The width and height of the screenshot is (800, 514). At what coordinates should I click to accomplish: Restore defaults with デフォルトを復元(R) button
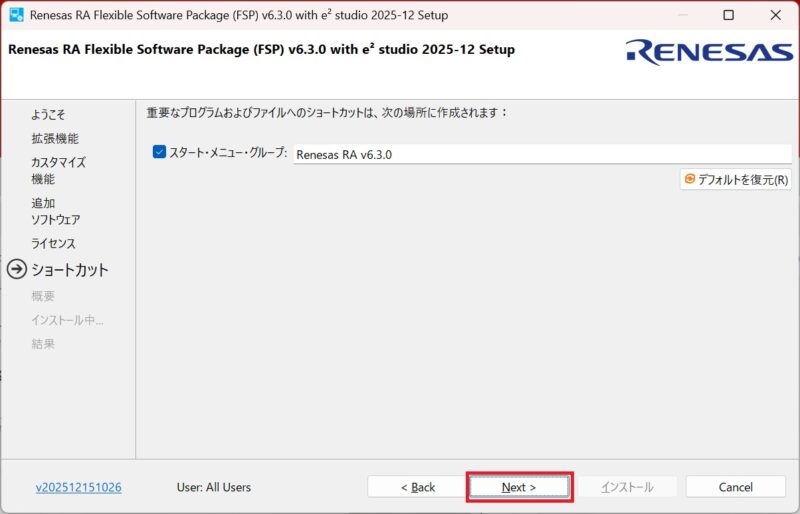[736, 179]
